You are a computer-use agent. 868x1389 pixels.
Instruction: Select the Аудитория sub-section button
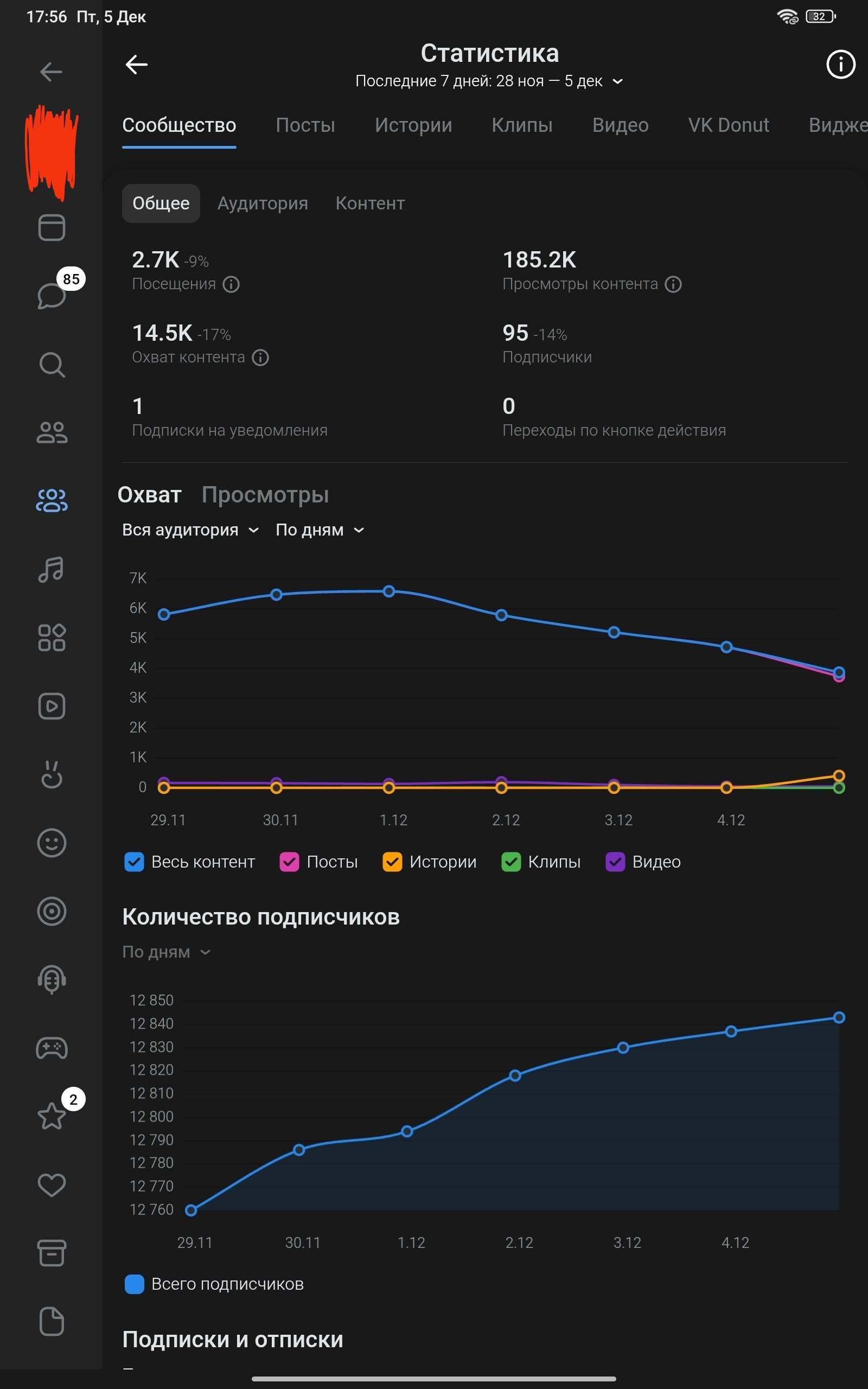pyautogui.click(x=263, y=203)
